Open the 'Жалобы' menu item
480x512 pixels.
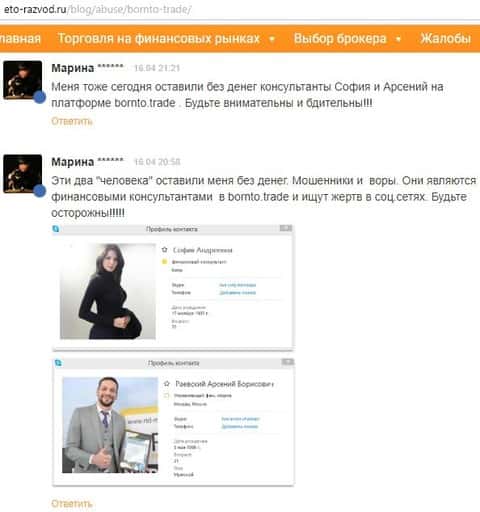point(446,39)
